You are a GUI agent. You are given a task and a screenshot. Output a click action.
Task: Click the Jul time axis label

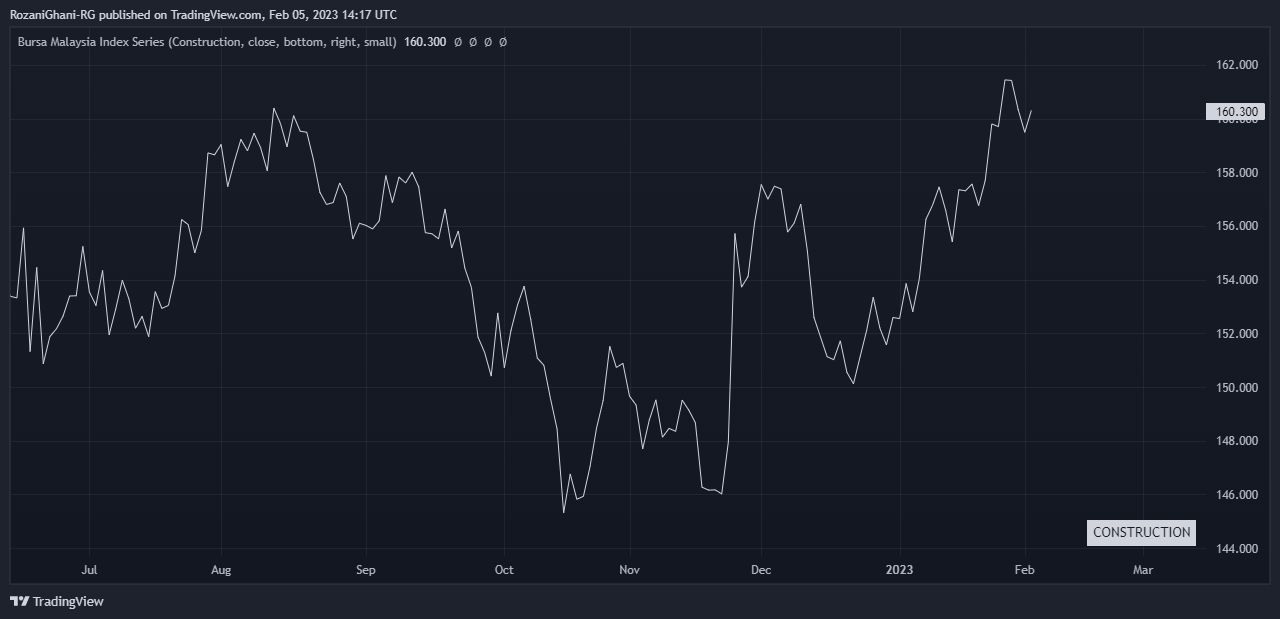click(89, 570)
